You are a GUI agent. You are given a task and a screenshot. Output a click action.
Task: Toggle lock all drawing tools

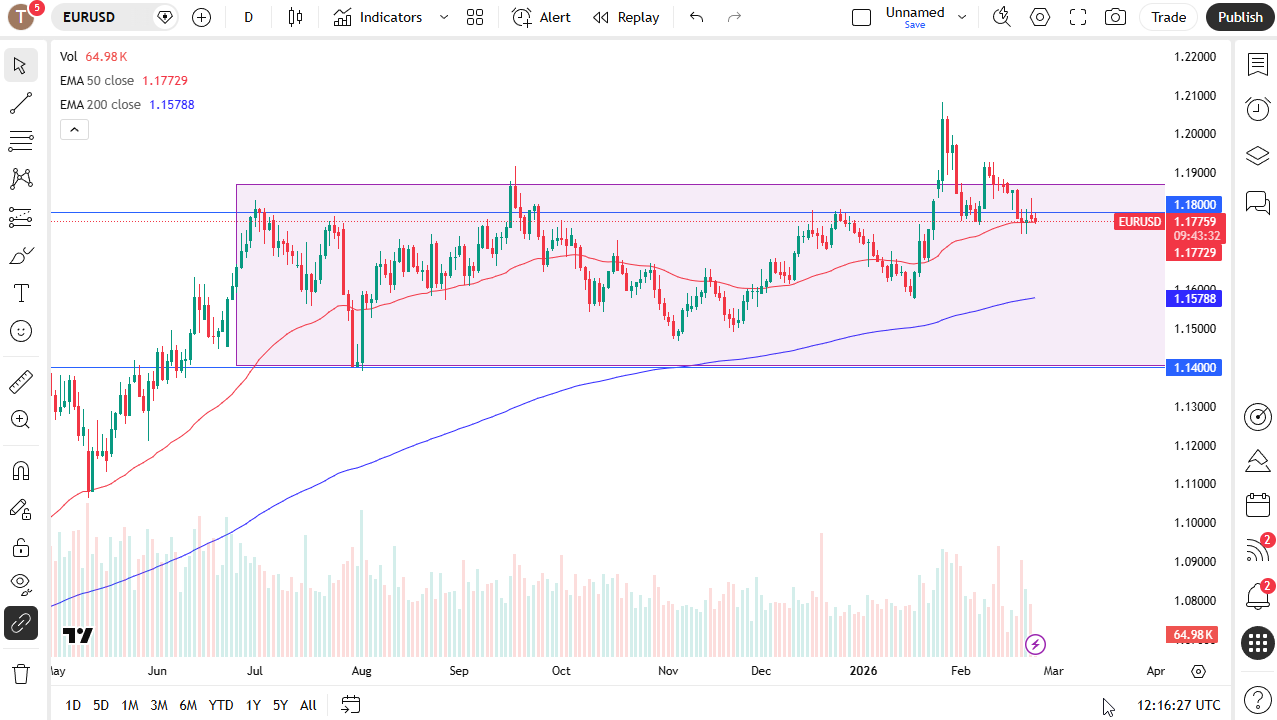pos(20,547)
